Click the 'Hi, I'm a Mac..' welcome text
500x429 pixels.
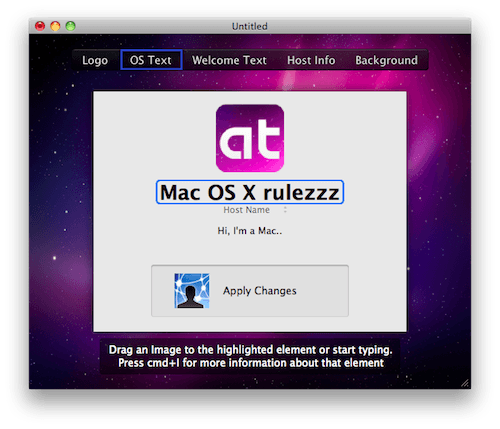click(250, 231)
